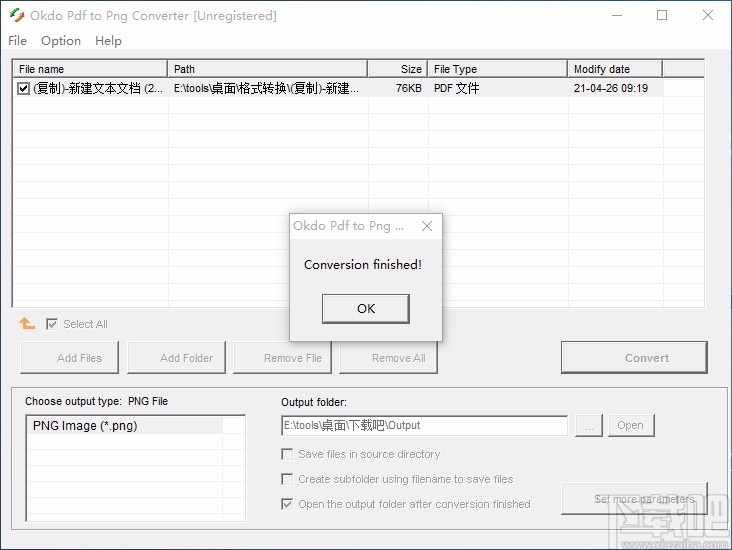Viewport: 732px width, 550px height.
Task: Click the Okdo app icon in title bar
Action: click(16, 15)
